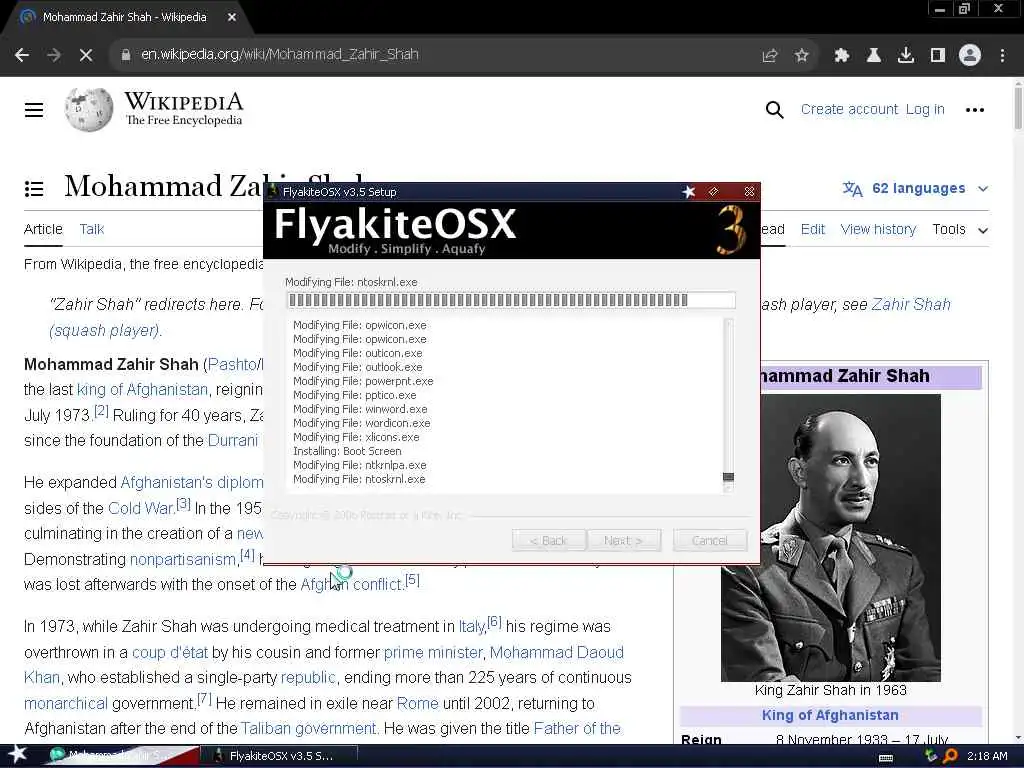This screenshot has height=768, width=1024.
Task: Open the monarchical link
Action: (x=65, y=703)
